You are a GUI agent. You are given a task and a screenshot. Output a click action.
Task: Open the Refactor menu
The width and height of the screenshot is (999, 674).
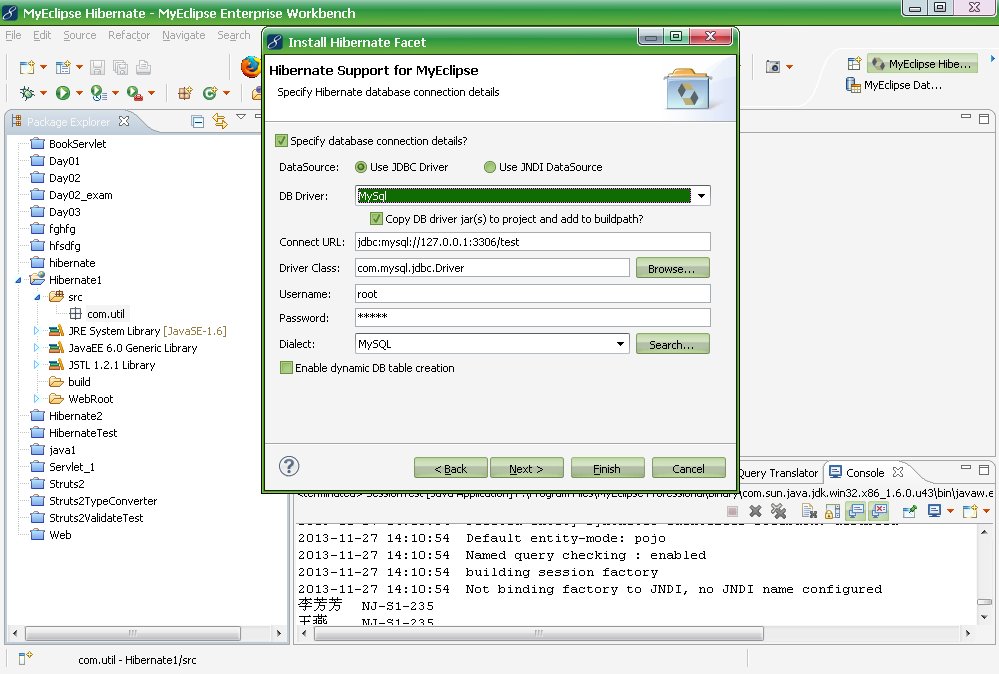pyautogui.click(x=129, y=35)
